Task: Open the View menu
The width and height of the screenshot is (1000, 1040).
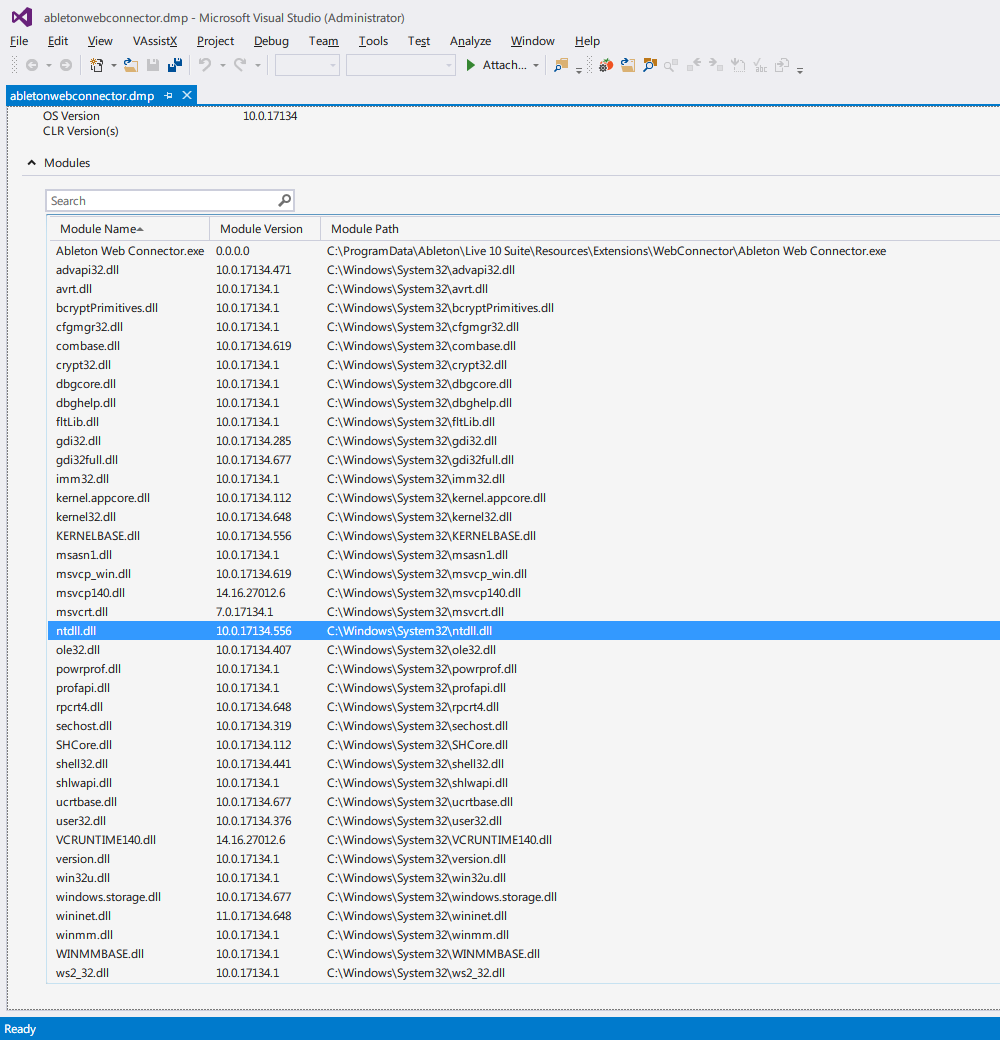Action: 100,40
